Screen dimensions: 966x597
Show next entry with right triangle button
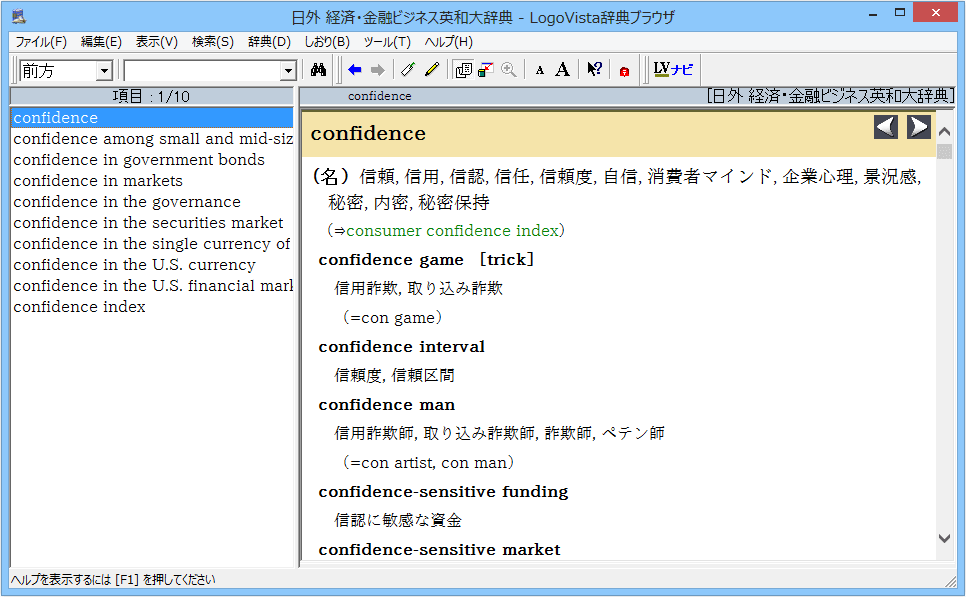[918, 127]
